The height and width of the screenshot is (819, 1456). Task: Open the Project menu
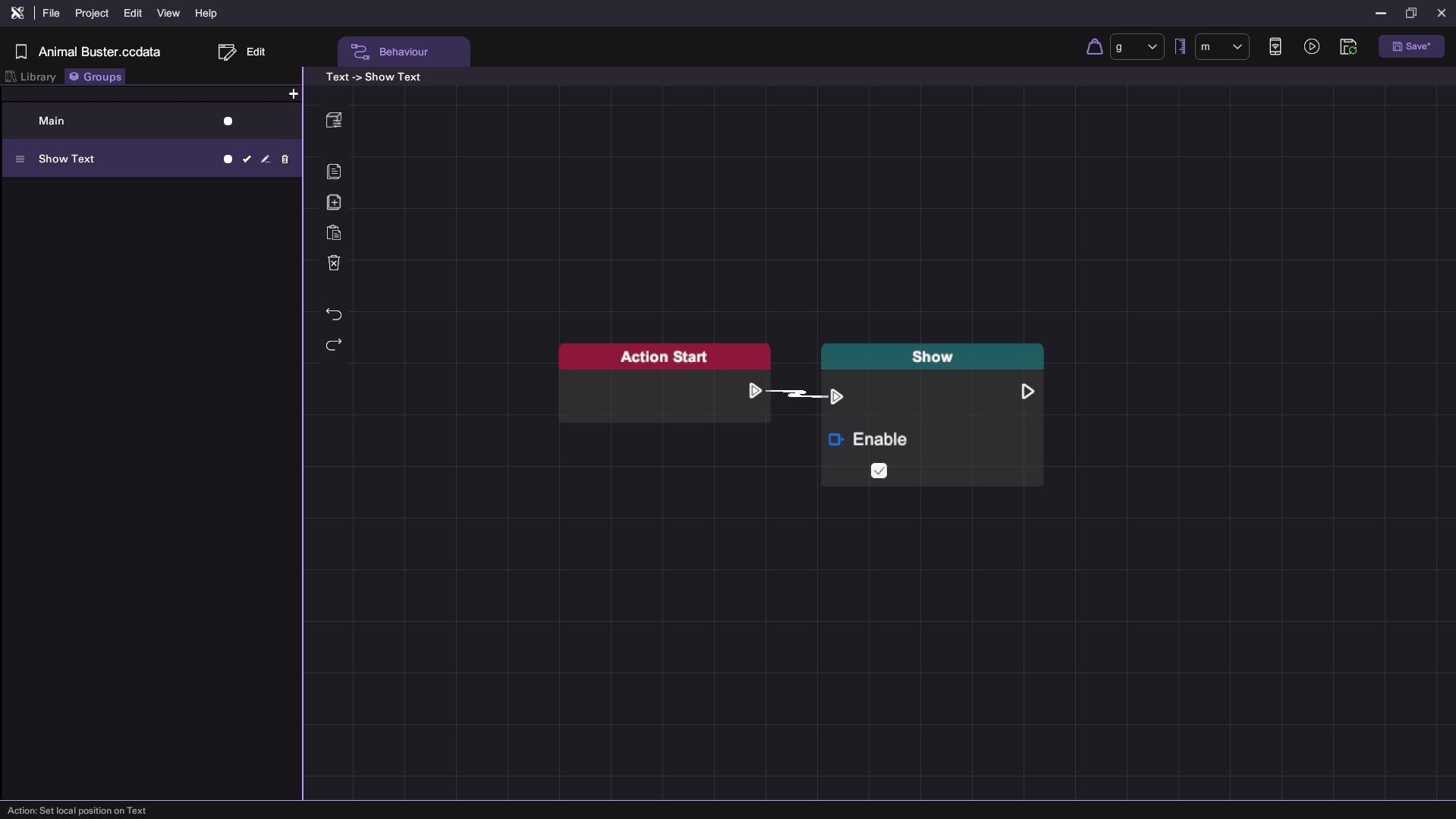coord(91,14)
